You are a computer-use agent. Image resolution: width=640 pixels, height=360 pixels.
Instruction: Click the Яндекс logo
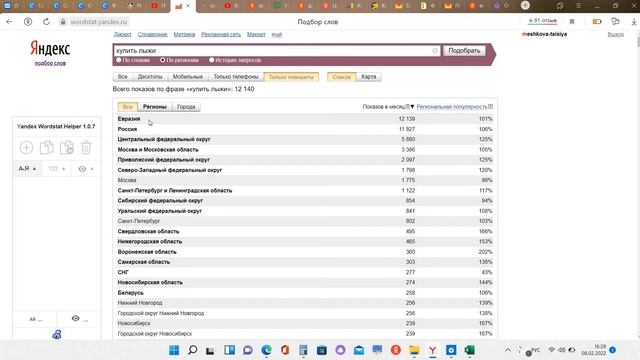50,49
